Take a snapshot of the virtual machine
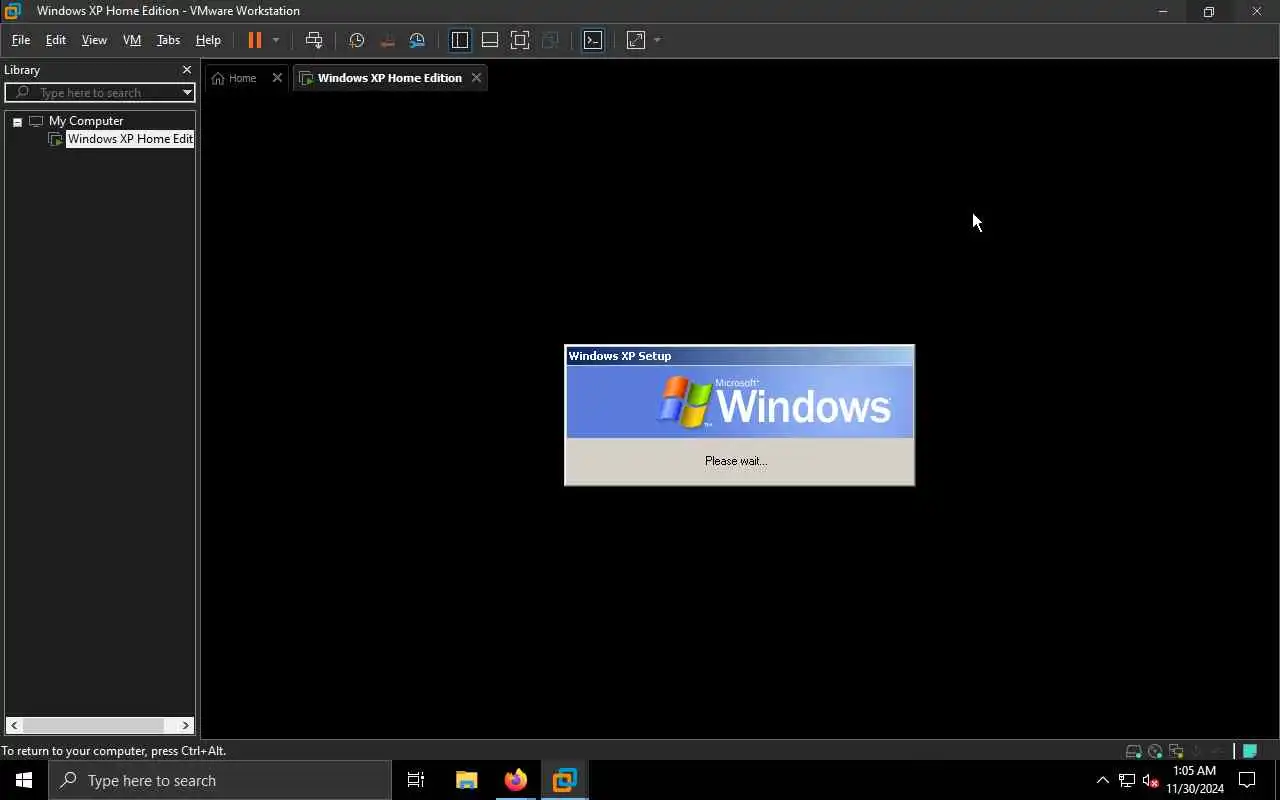This screenshot has height=800, width=1280. coord(356,40)
